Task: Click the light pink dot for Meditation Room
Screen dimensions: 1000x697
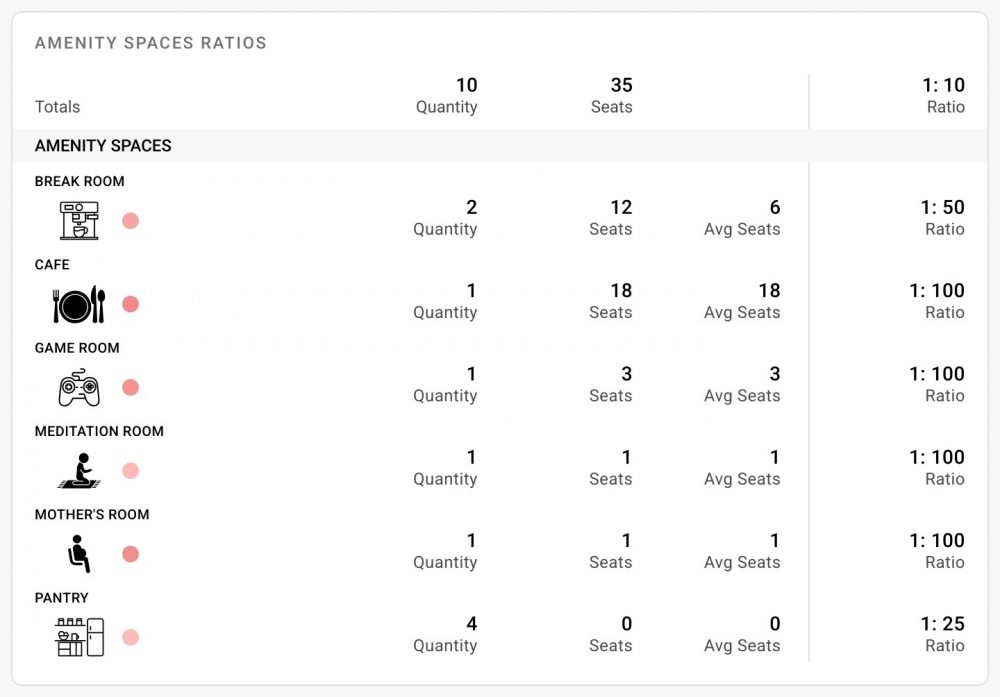Action: [131, 471]
